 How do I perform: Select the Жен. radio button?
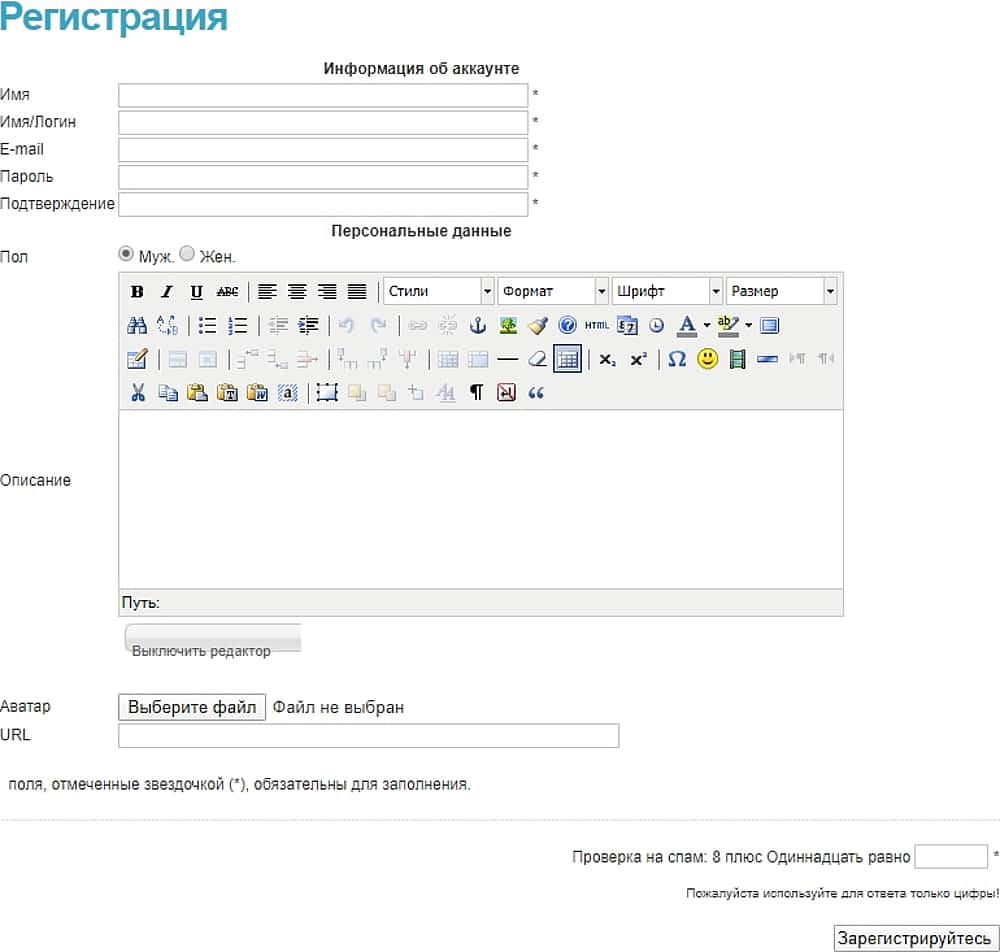pyautogui.click(x=187, y=254)
